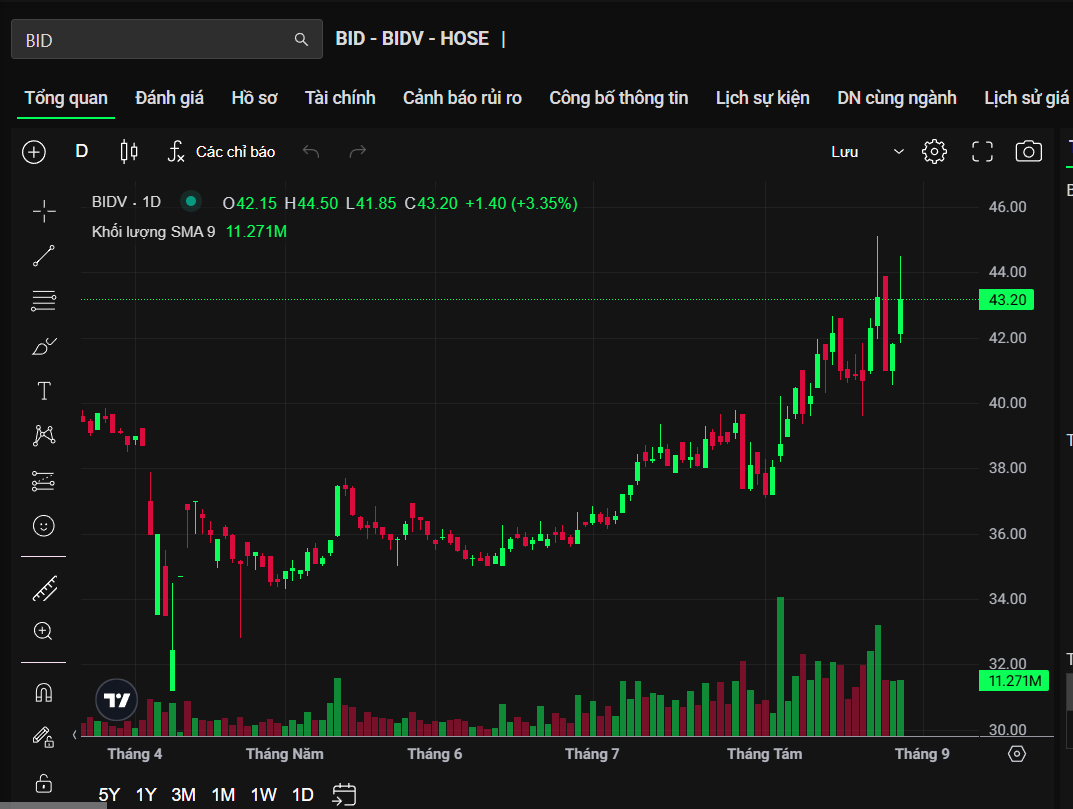
Task: Save the chart layout with Lưu
Action: point(844,152)
